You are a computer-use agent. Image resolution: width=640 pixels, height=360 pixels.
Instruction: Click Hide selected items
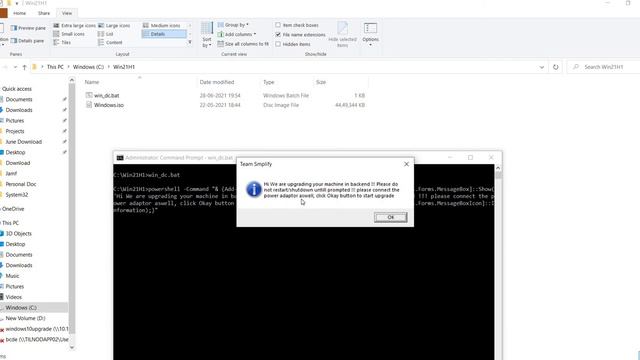pyautogui.click(x=342, y=35)
